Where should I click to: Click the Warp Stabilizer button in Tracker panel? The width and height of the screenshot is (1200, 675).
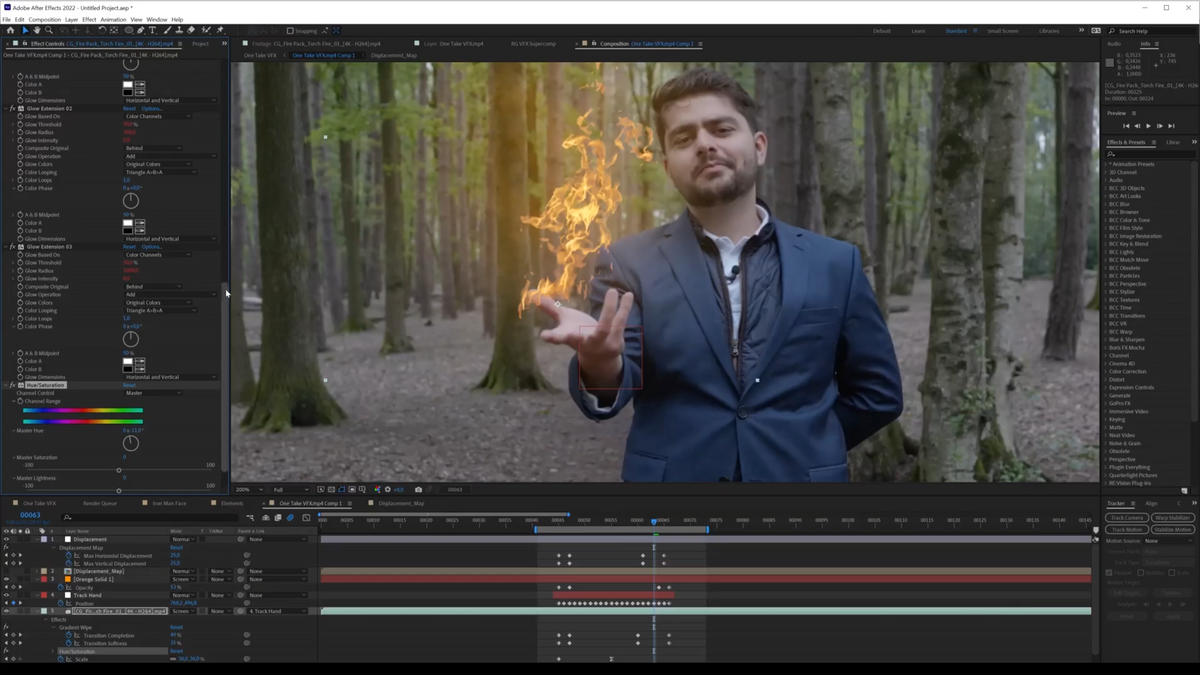click(x=1172, y=518)
